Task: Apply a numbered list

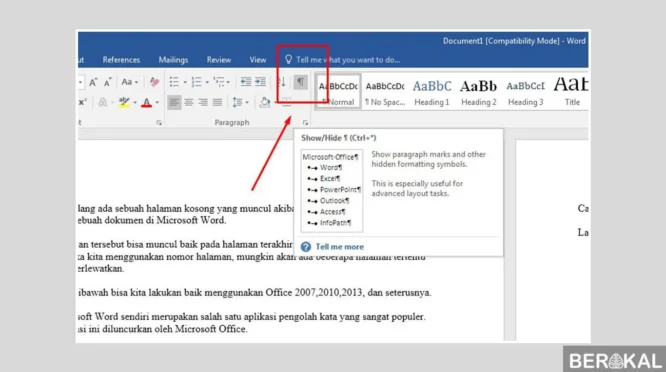Action: click(196, 82)
